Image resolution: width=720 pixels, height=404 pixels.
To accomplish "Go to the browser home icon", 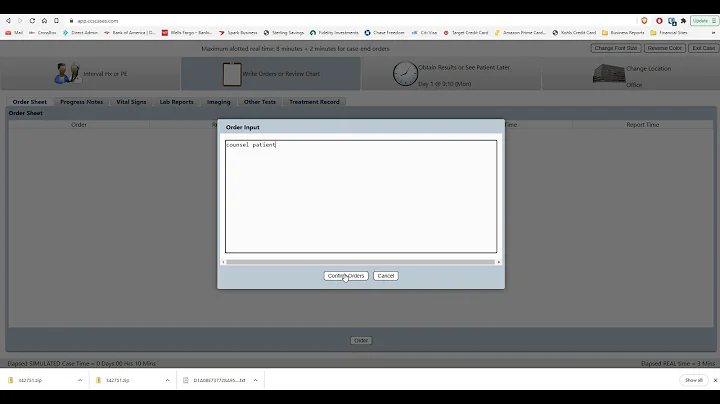I will 44,21.
